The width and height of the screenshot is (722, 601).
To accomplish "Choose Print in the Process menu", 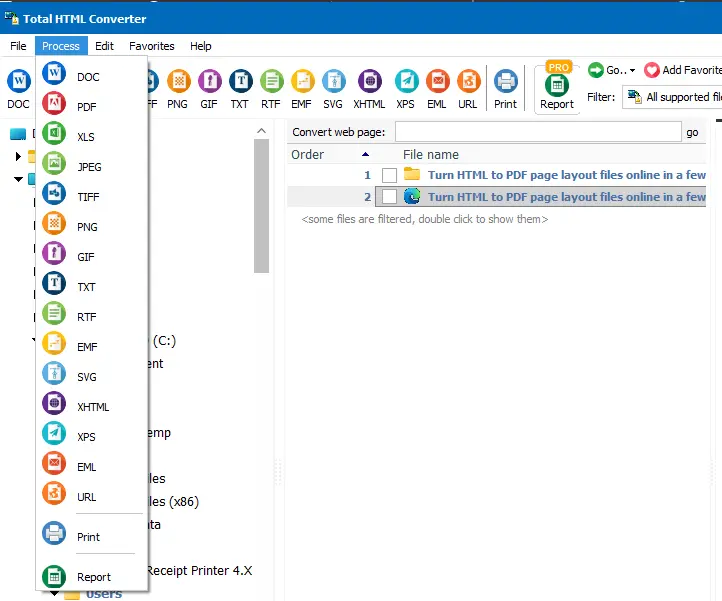I will [x=91, y=536].
